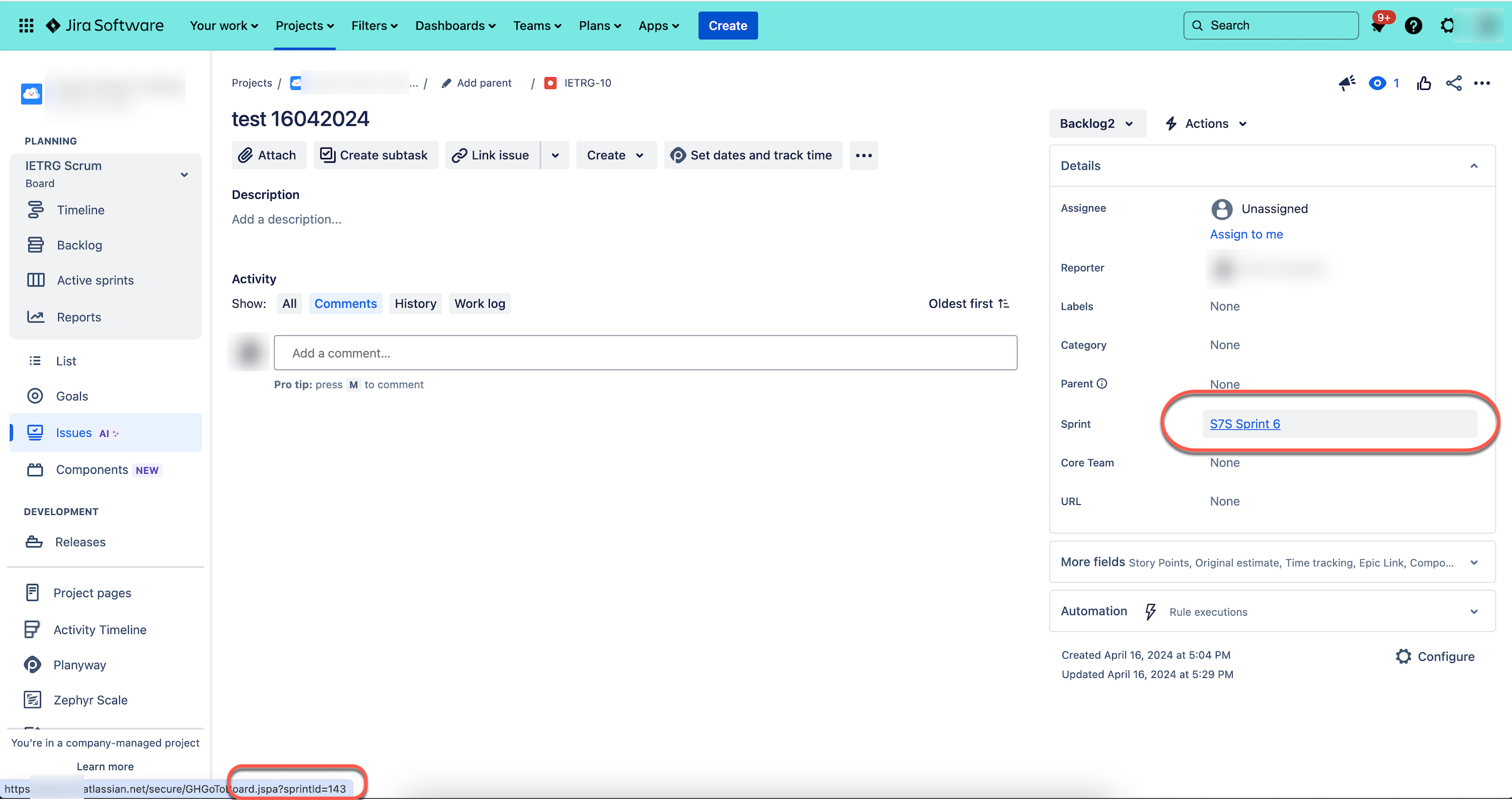Toggle the Oldest first sort order

click(968, 303)
